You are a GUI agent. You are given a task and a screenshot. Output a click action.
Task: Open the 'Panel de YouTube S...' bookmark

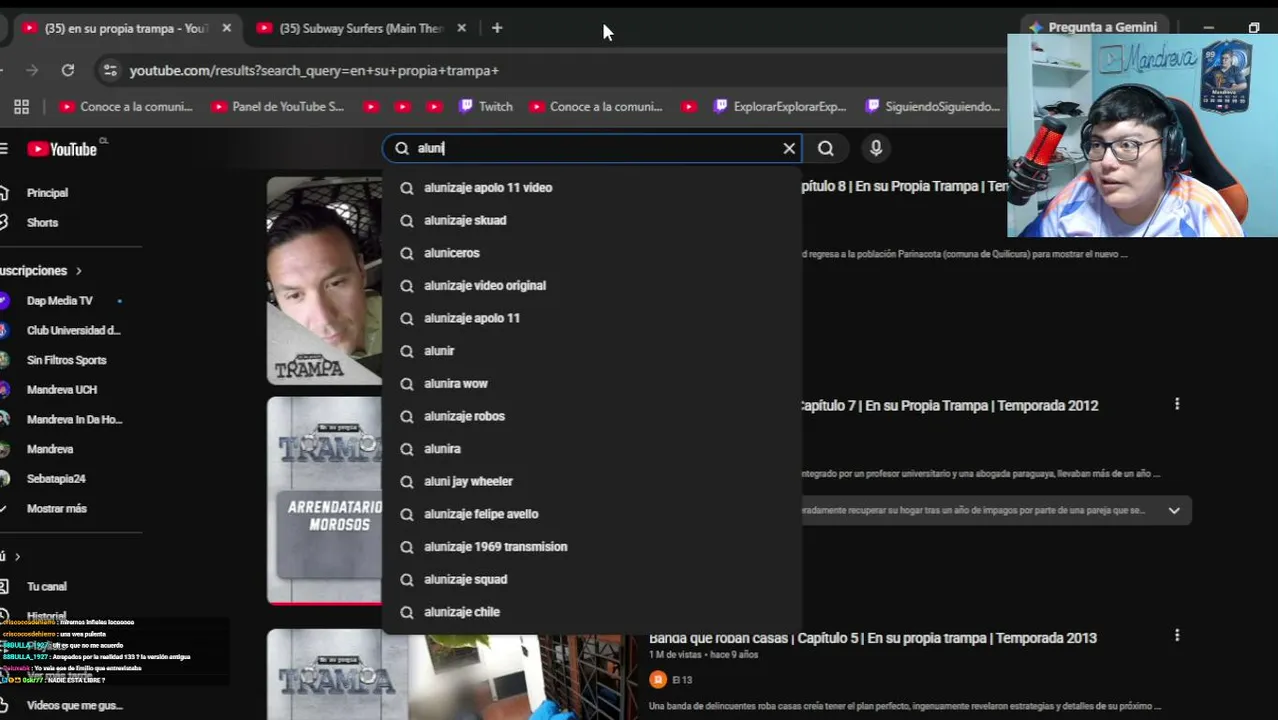click(x=278, y=106)
